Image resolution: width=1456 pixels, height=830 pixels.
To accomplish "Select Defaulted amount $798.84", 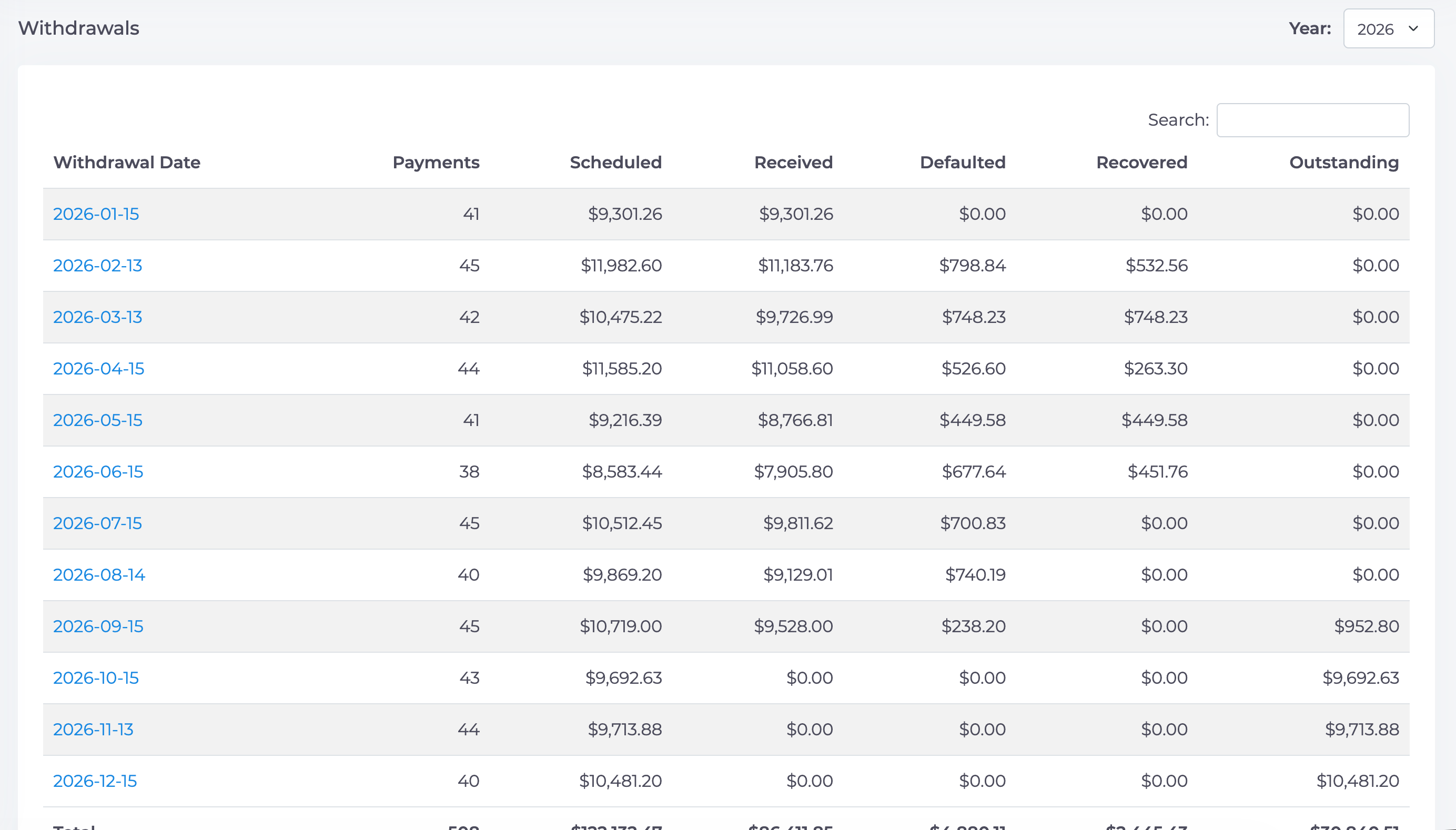I will (973, 265).
